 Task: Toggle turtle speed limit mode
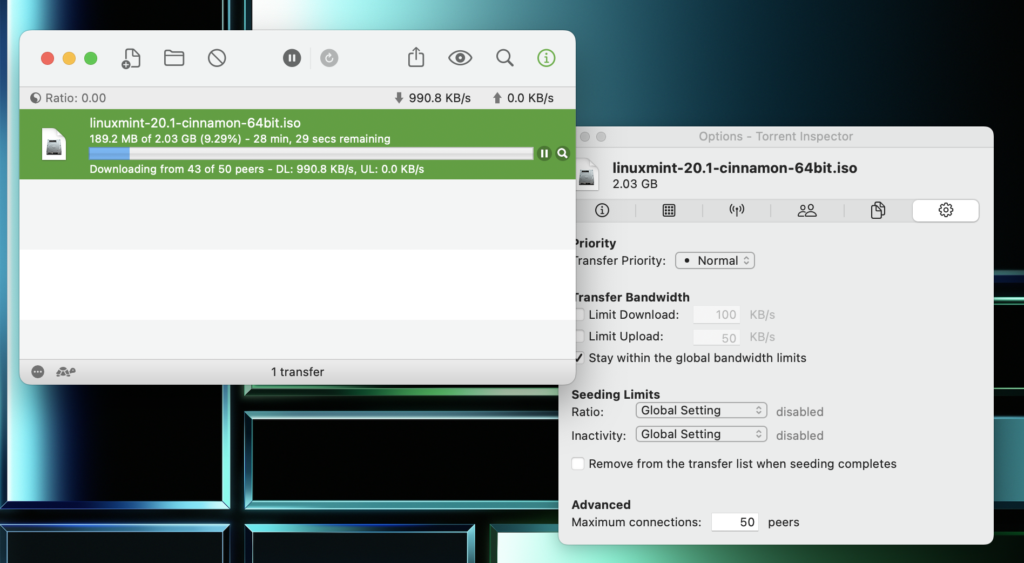(x=65, y=372)
